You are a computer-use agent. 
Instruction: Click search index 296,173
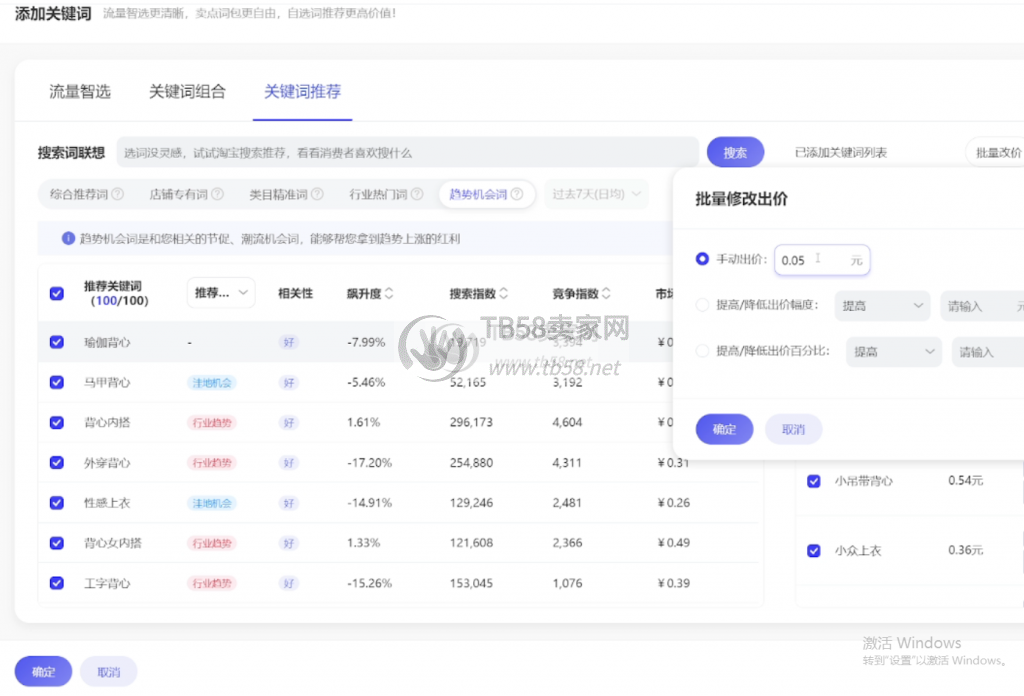click(471, 422)
